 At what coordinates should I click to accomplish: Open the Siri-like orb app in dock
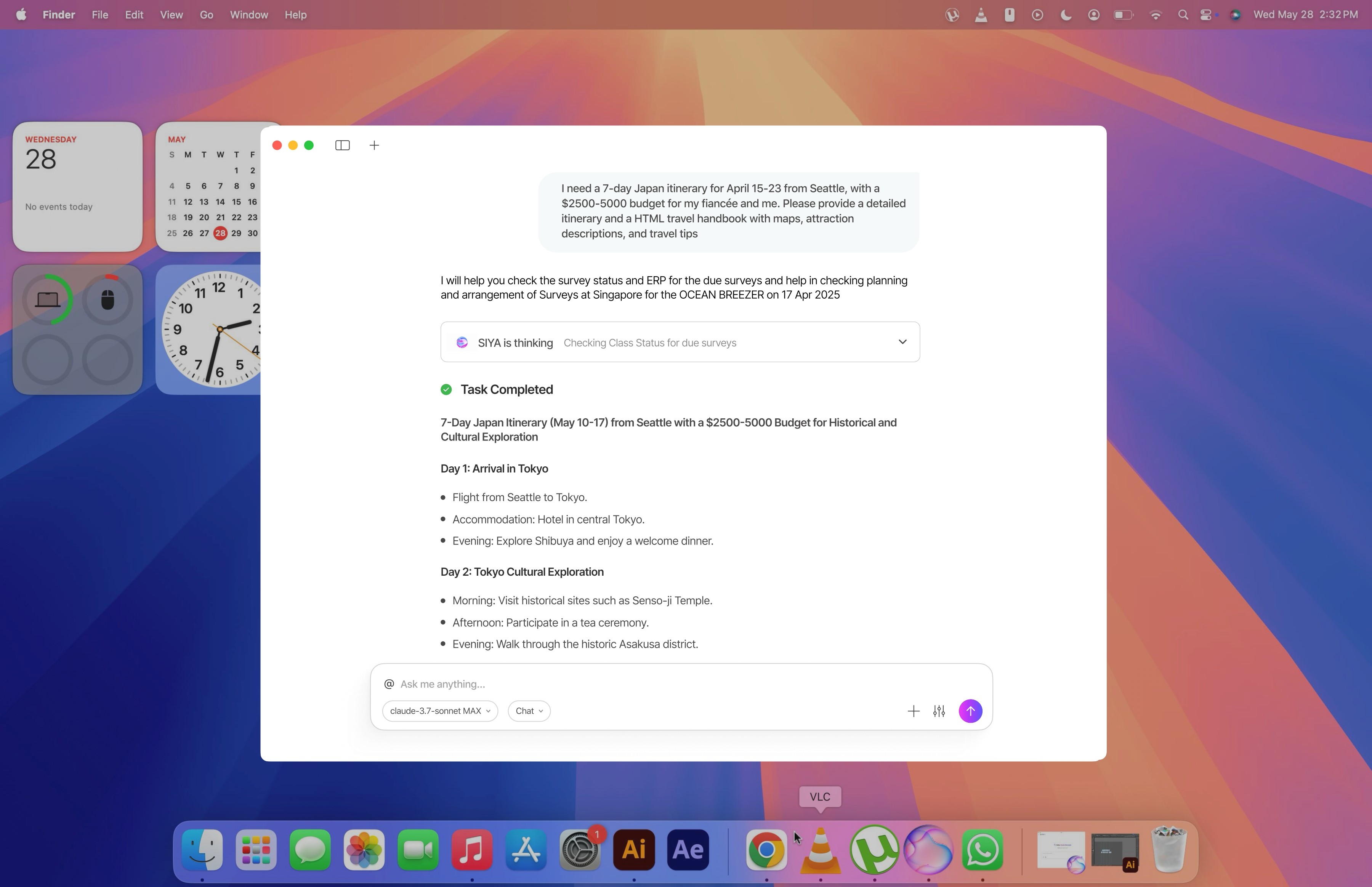[x=928, y=850]
